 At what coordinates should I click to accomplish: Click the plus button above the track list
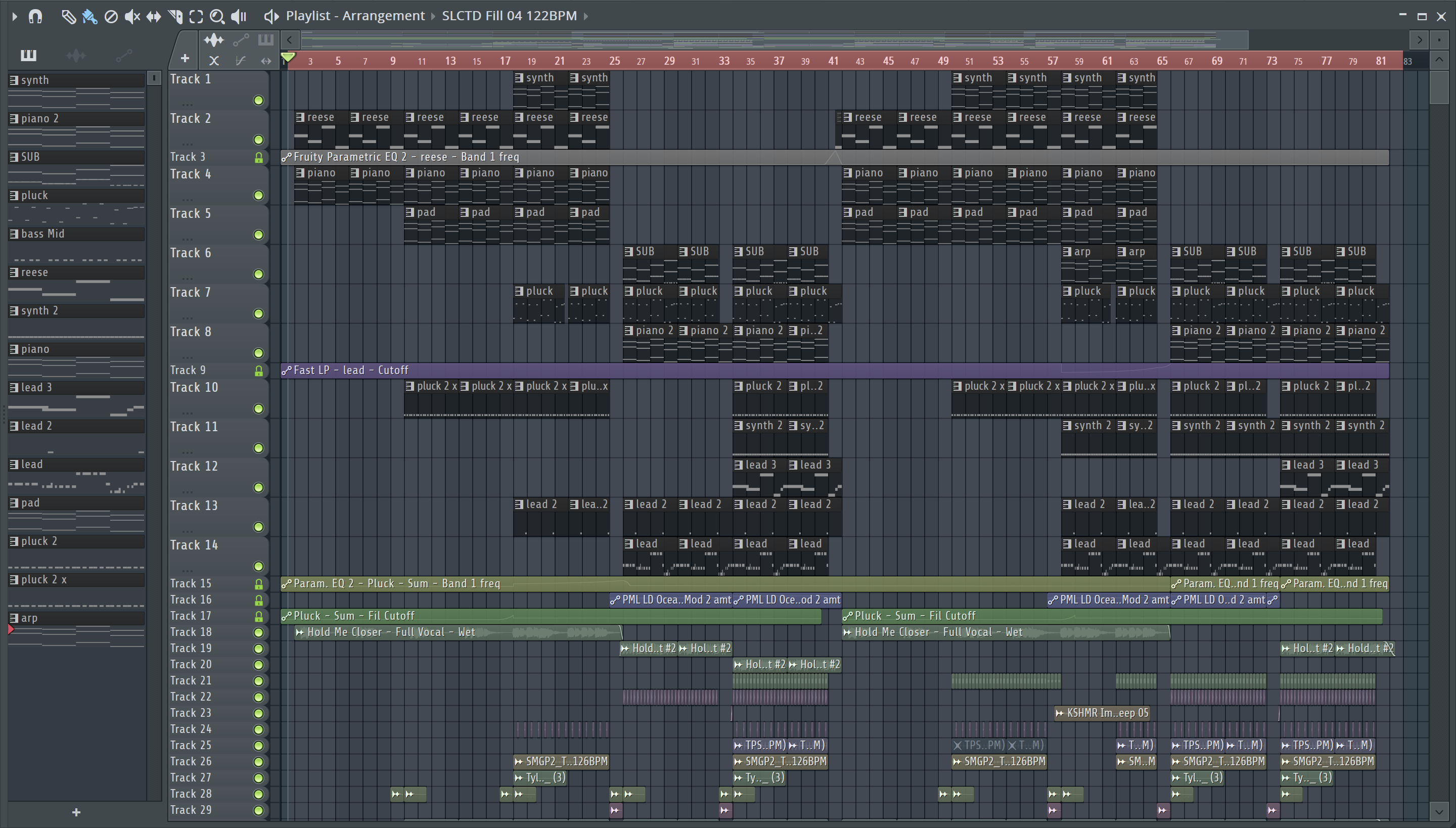185,58
